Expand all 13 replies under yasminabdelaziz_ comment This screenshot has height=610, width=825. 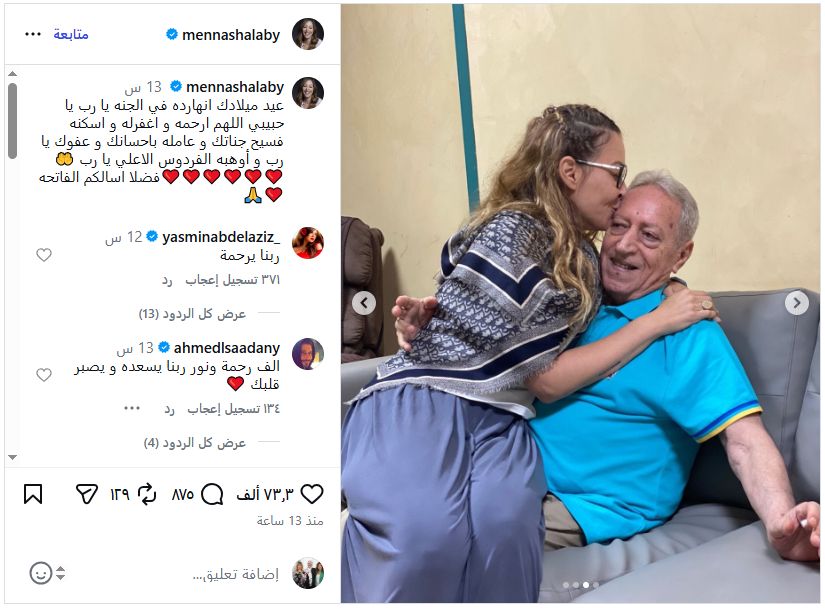click(x=193, y=314)
